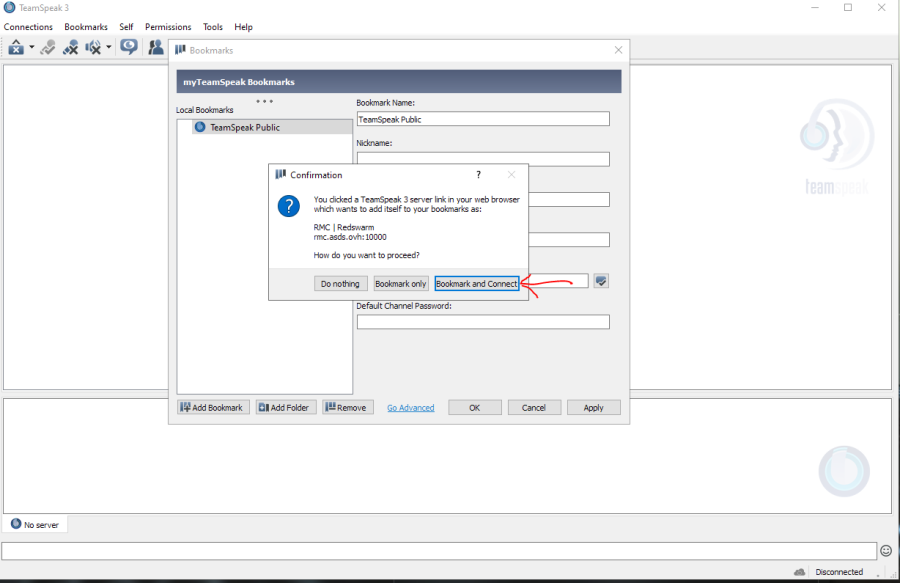Select the No server tab
900x583 pixels.
(x=36, y=524)
